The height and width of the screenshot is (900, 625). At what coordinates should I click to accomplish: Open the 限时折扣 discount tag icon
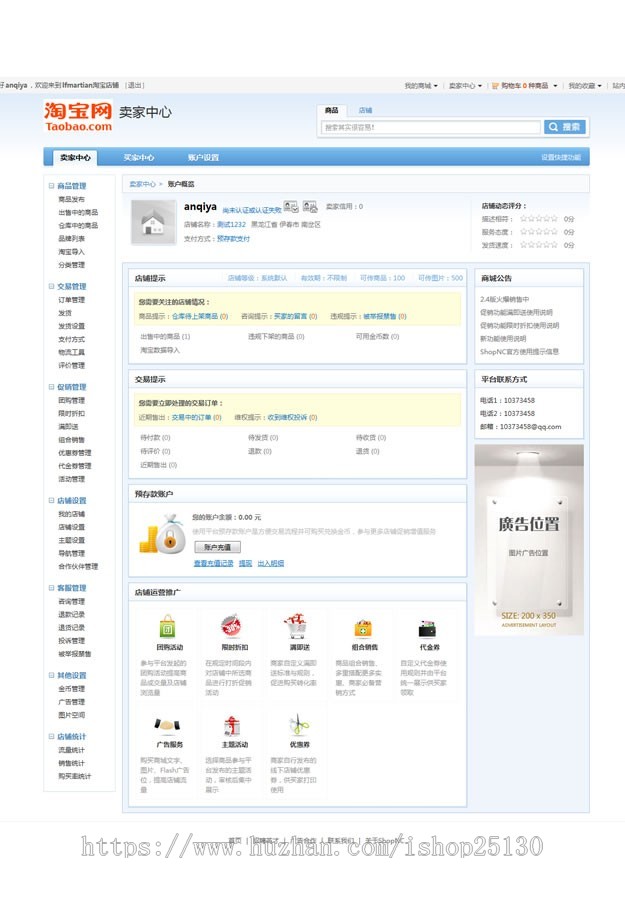click(x=231, y=627)
